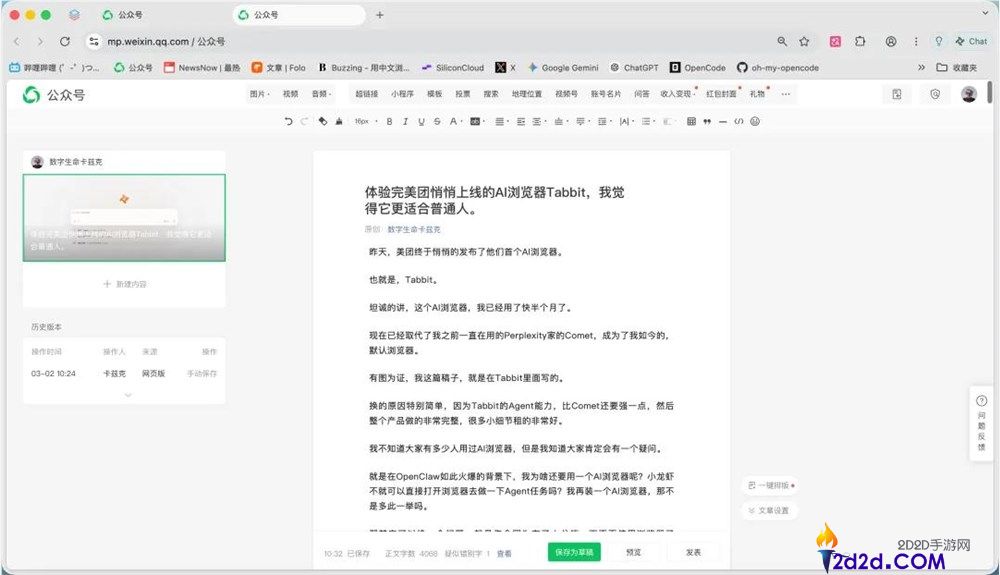Insert a 超链接 hyperlink

pos(366,94)
